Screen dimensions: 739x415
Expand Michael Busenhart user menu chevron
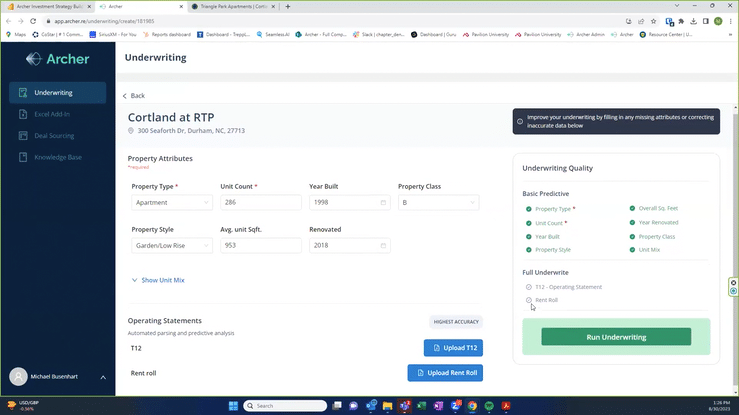point(103,377)
